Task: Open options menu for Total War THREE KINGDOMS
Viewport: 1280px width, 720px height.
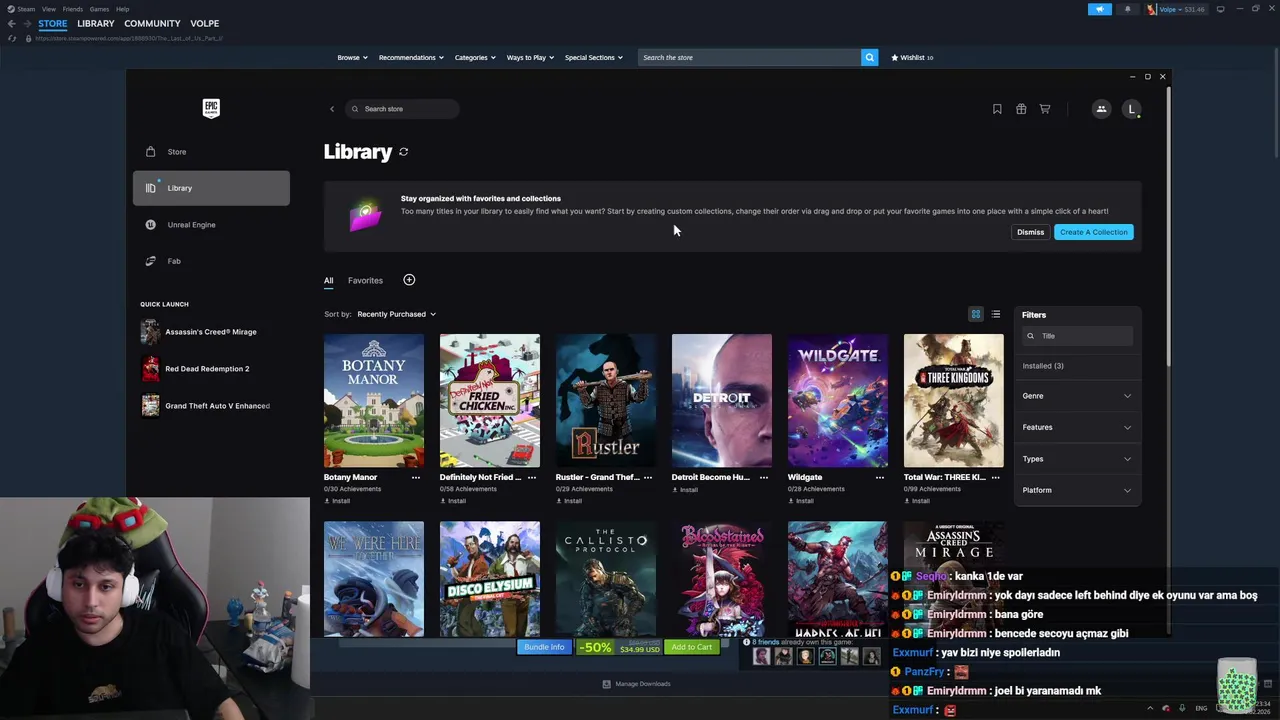Action: pos(995,477)
